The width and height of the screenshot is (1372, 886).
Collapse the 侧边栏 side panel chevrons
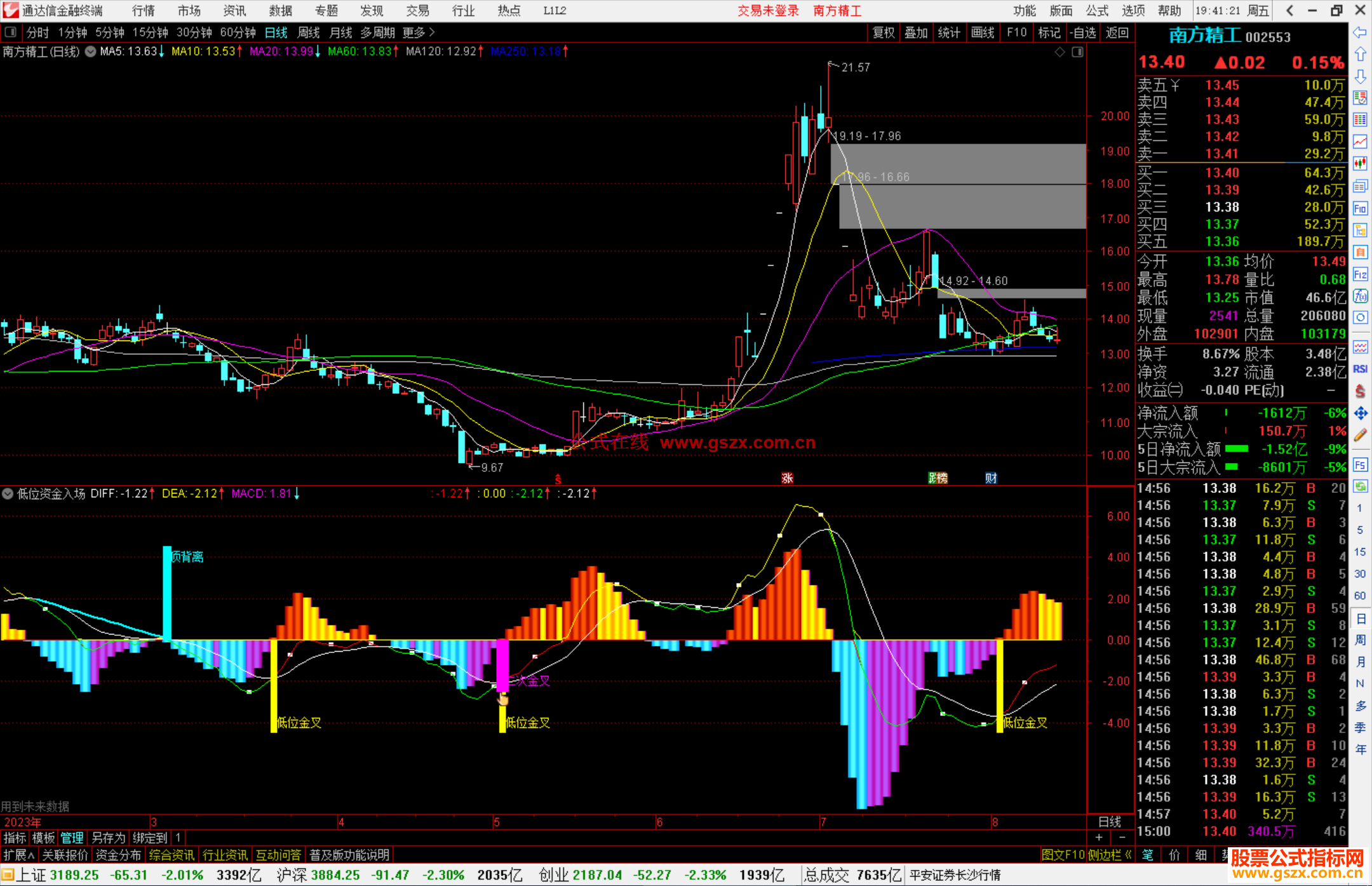click(x=1128, y=855)
